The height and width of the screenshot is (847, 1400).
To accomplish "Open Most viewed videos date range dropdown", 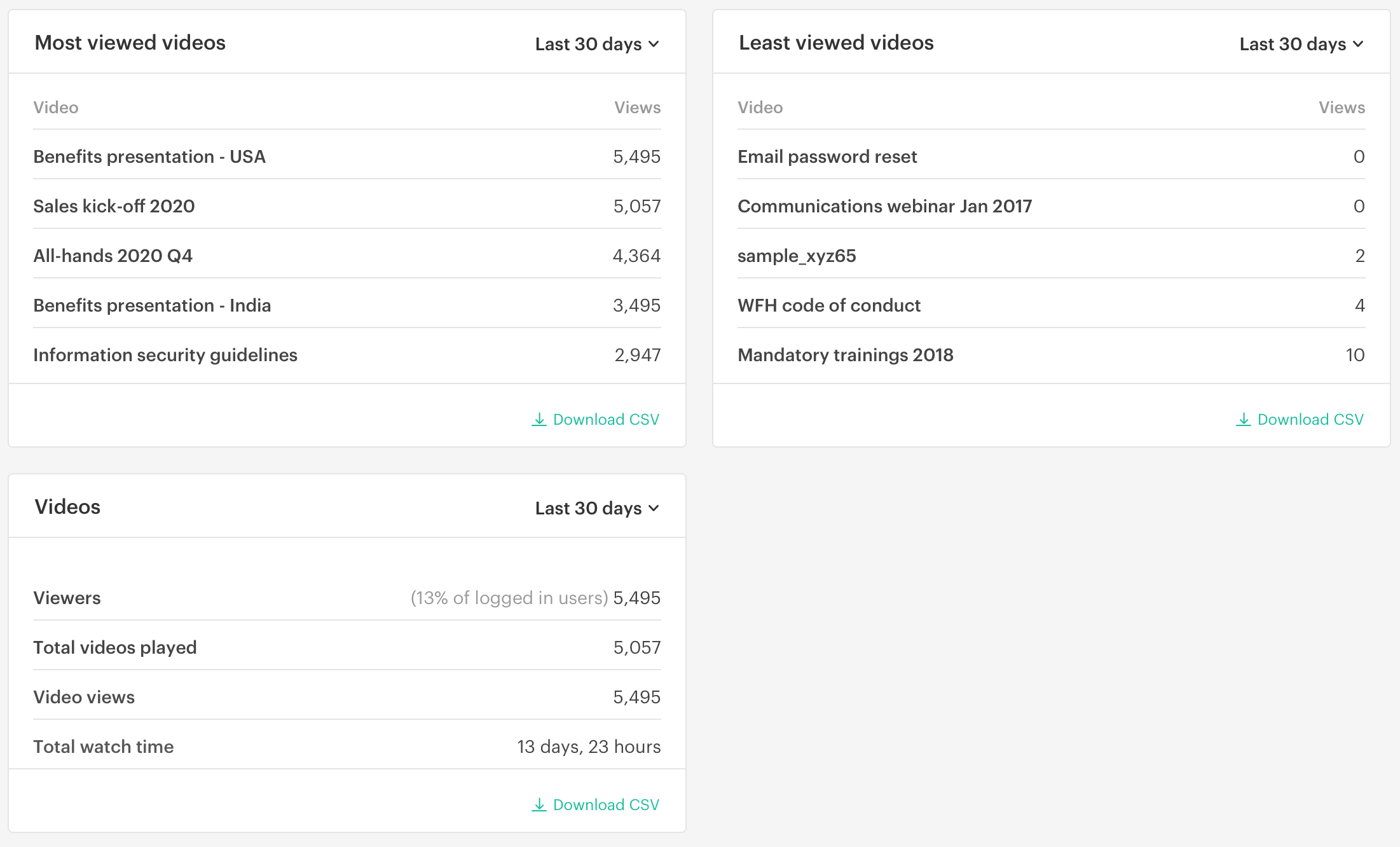I will click(x=597, y=44).
